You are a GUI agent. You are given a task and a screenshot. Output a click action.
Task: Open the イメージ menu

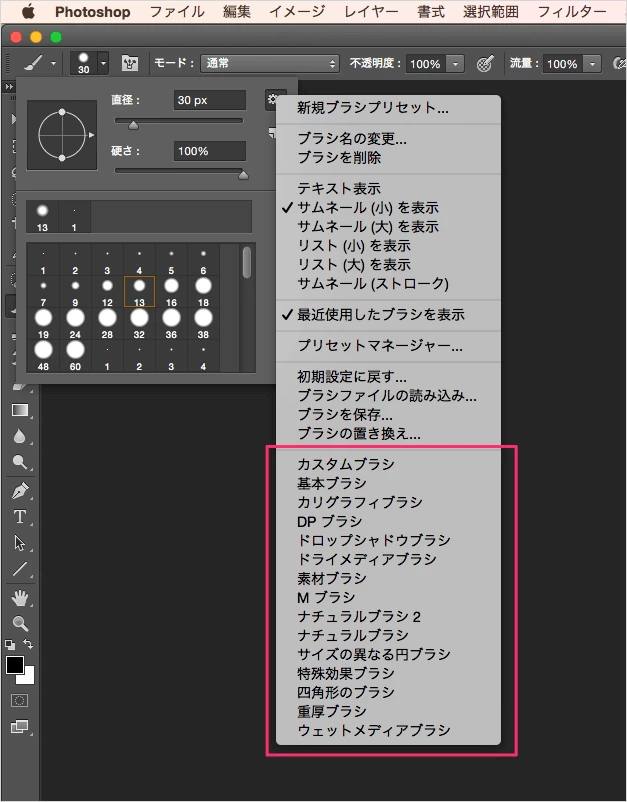click(x=297, y=11)
